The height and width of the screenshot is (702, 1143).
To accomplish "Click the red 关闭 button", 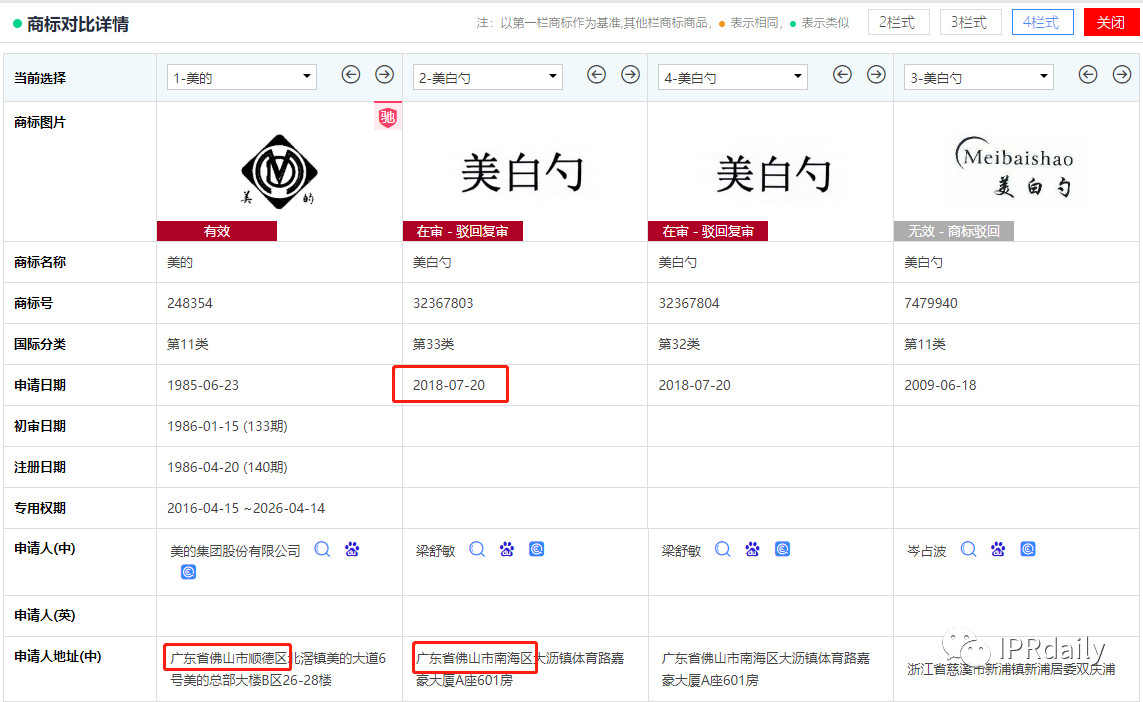I will [1111, 23].
